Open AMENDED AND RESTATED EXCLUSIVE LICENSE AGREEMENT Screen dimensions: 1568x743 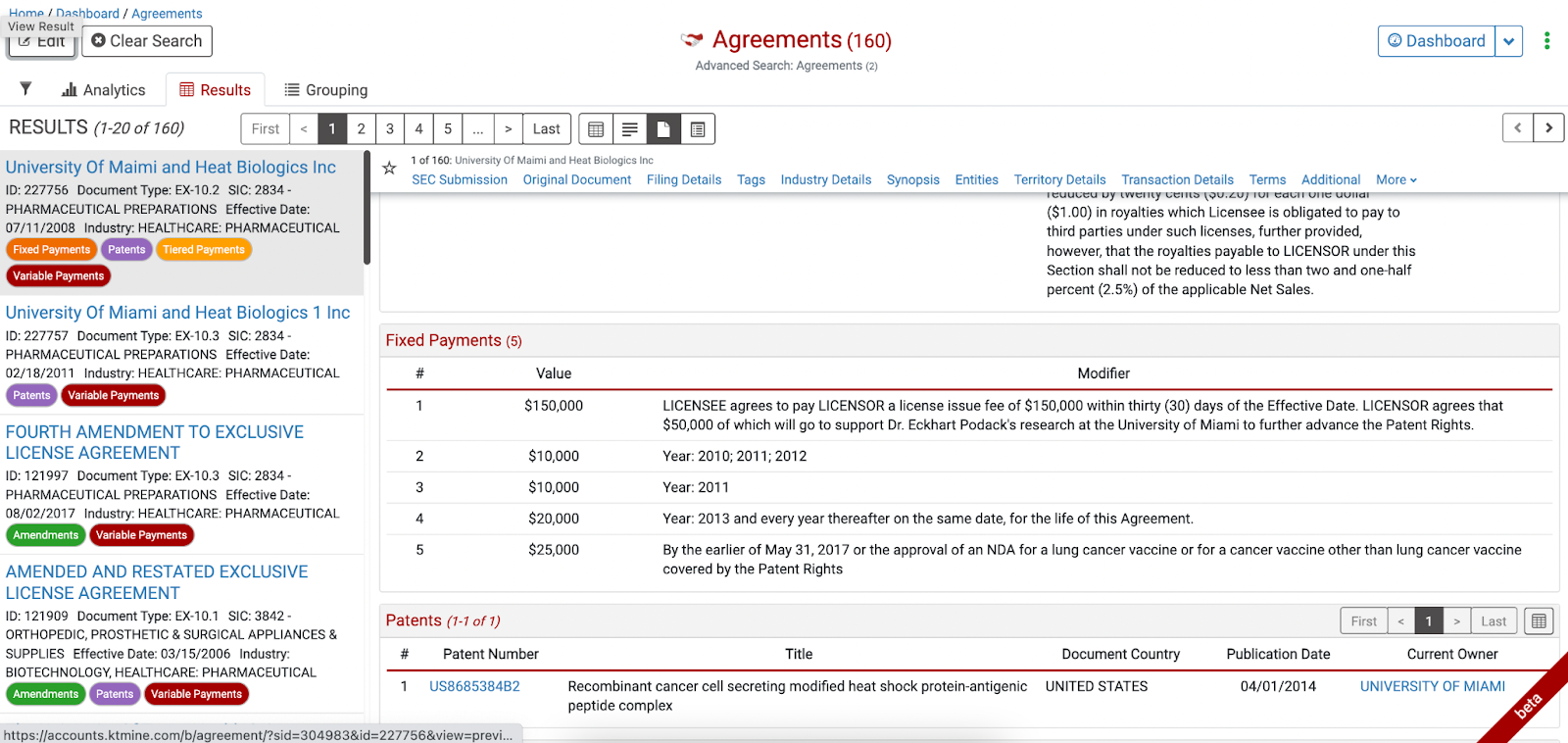click(157, 582)
